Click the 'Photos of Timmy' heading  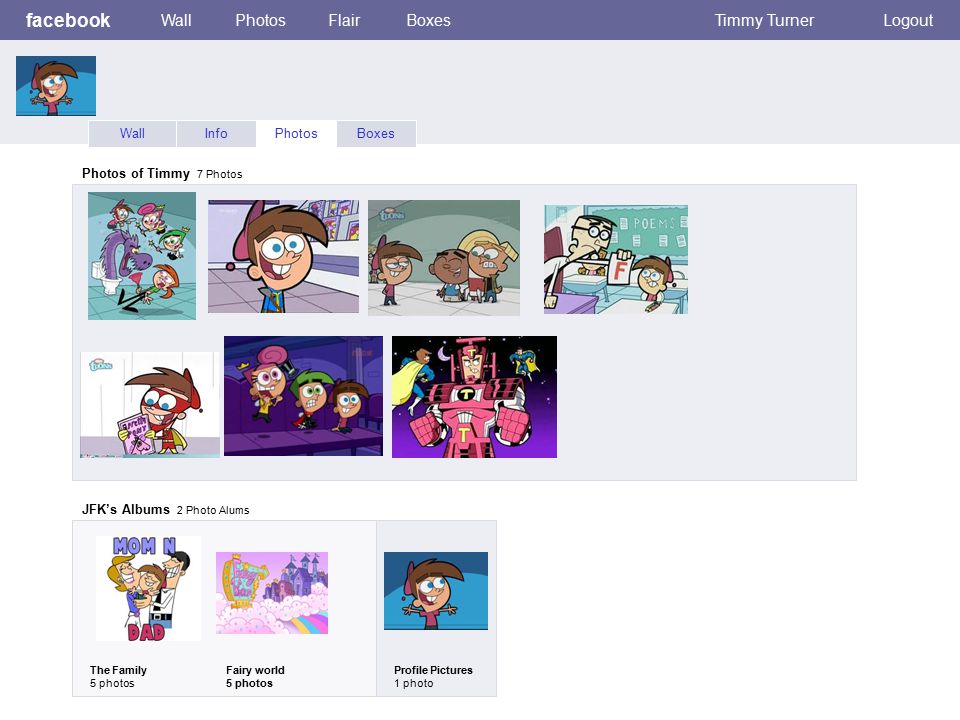click(136, 173)
